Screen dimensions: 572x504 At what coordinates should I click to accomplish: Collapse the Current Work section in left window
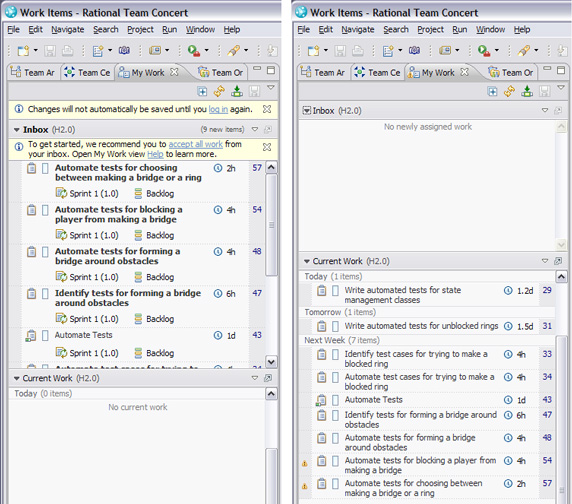coord(16,378)
